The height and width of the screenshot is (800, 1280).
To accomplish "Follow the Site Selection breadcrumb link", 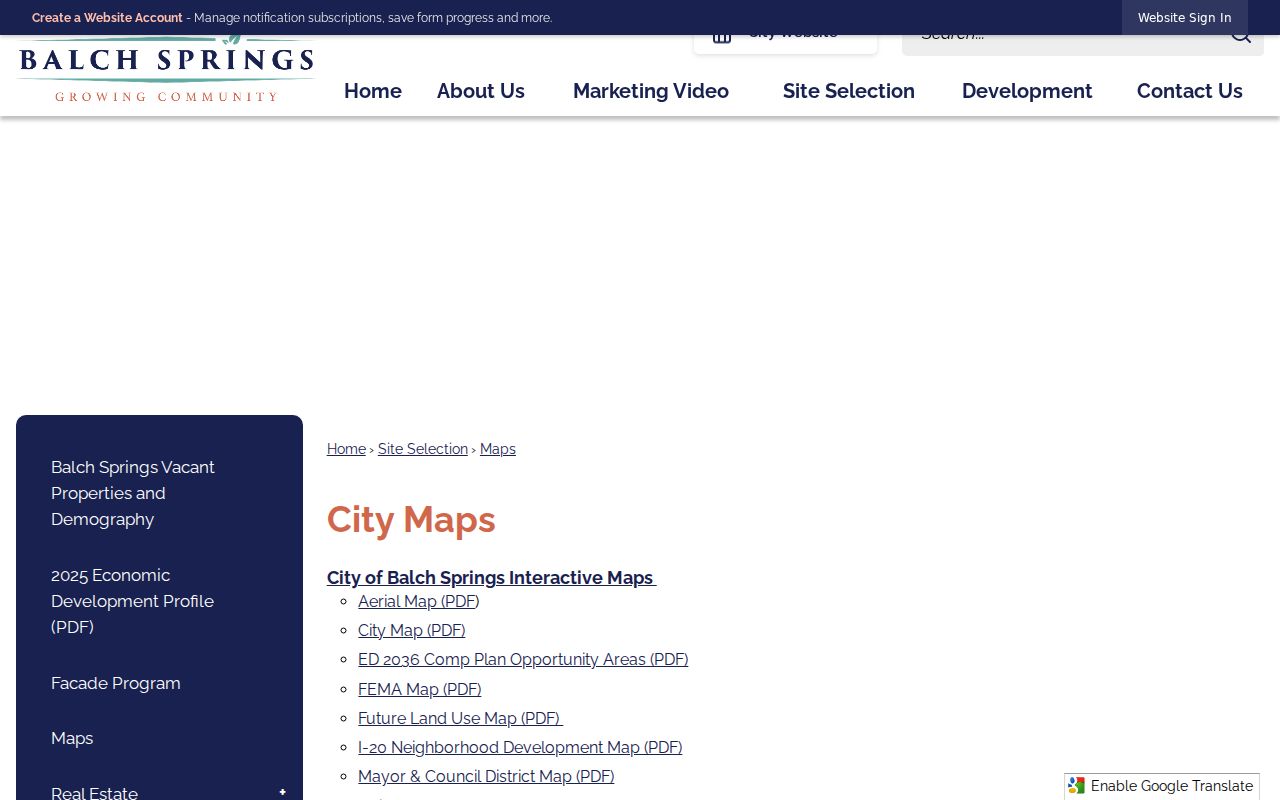I will pyautogui.click(x=423, y=449).
